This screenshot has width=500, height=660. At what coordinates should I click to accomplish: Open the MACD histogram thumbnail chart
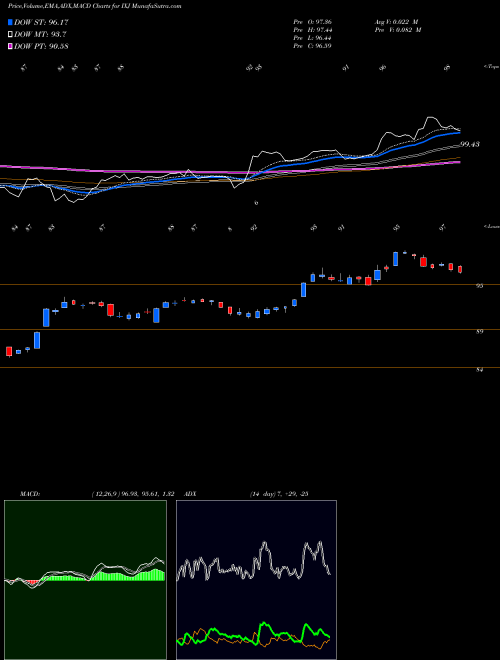[85, 580]
